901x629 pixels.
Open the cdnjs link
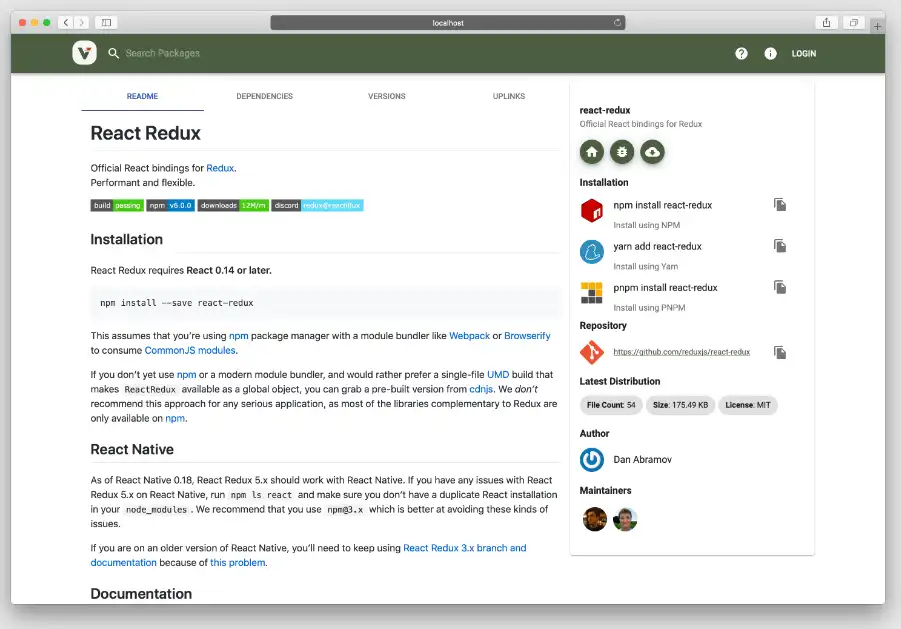481,389
